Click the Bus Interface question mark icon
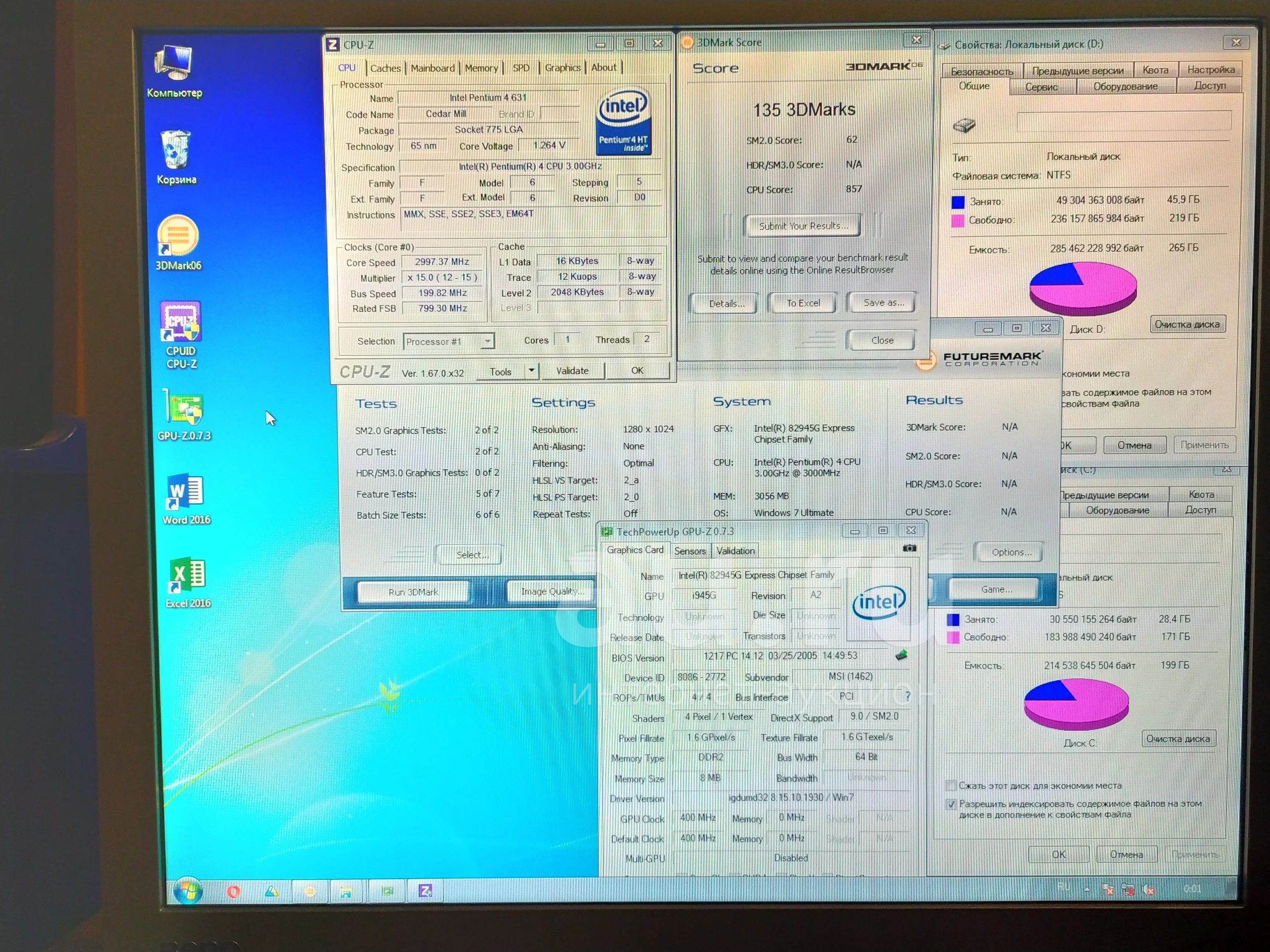Viewport: 1270px width, 952px height. pyautogui.click(x=908, y=696)
